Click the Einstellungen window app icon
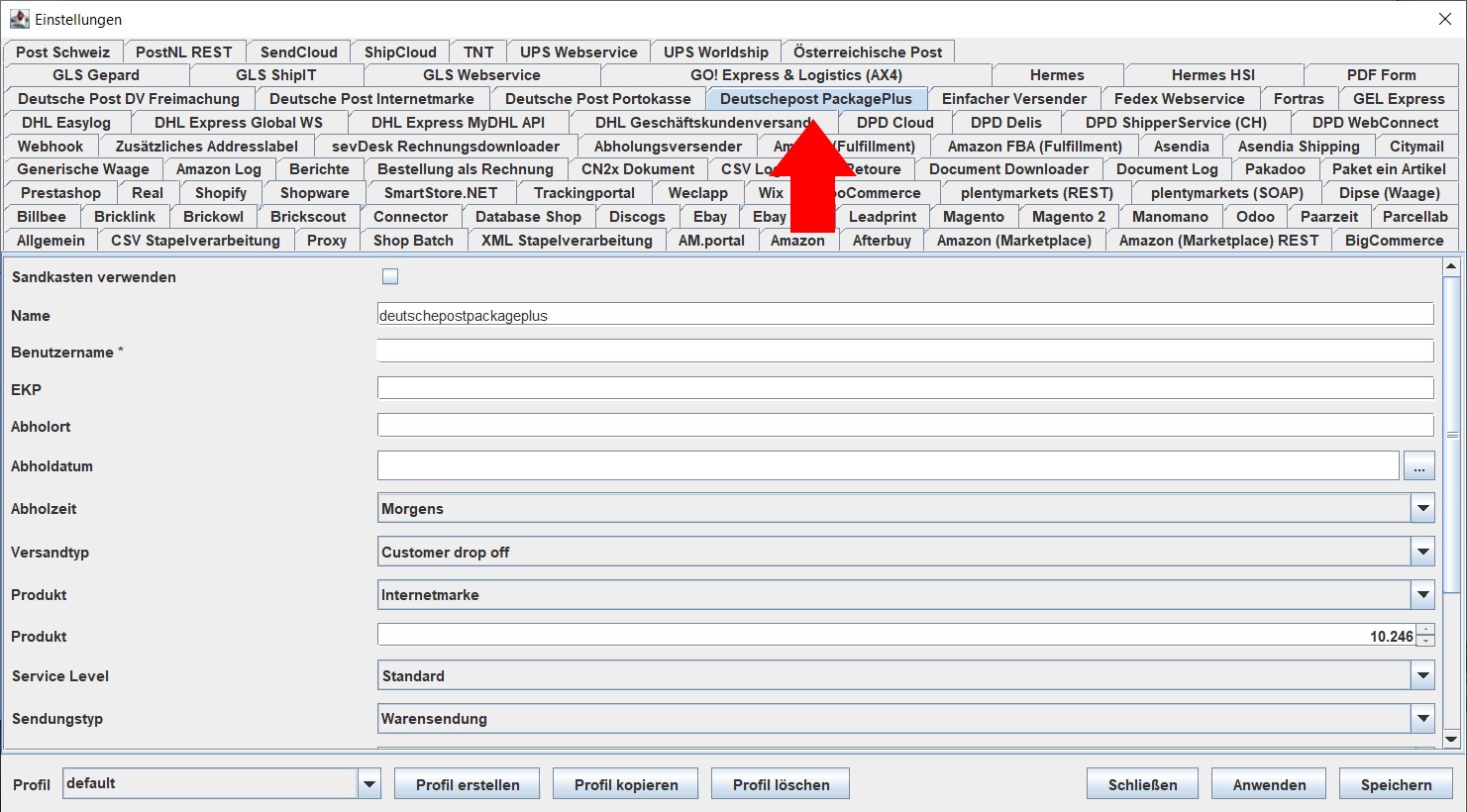The height and width of the screenshot is (812, 1467). click(19, 19)
